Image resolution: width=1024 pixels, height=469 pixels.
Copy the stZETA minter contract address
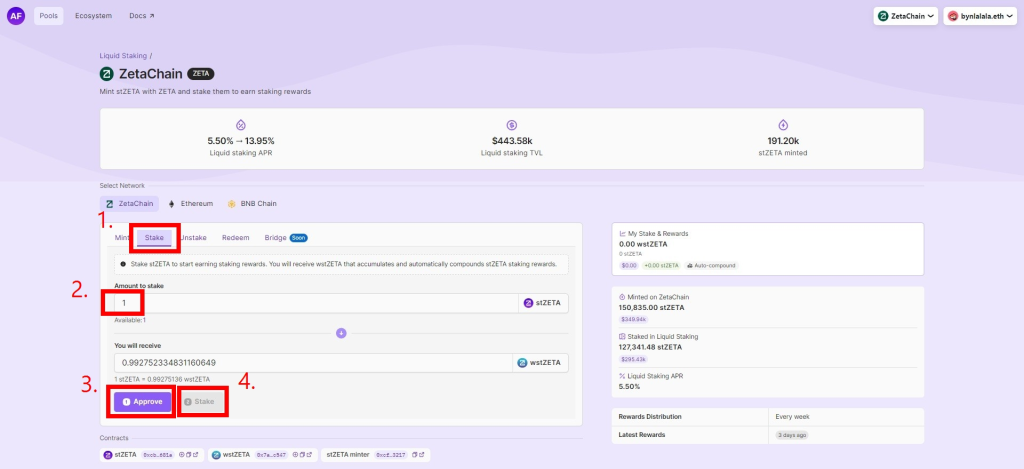[413, 455]
